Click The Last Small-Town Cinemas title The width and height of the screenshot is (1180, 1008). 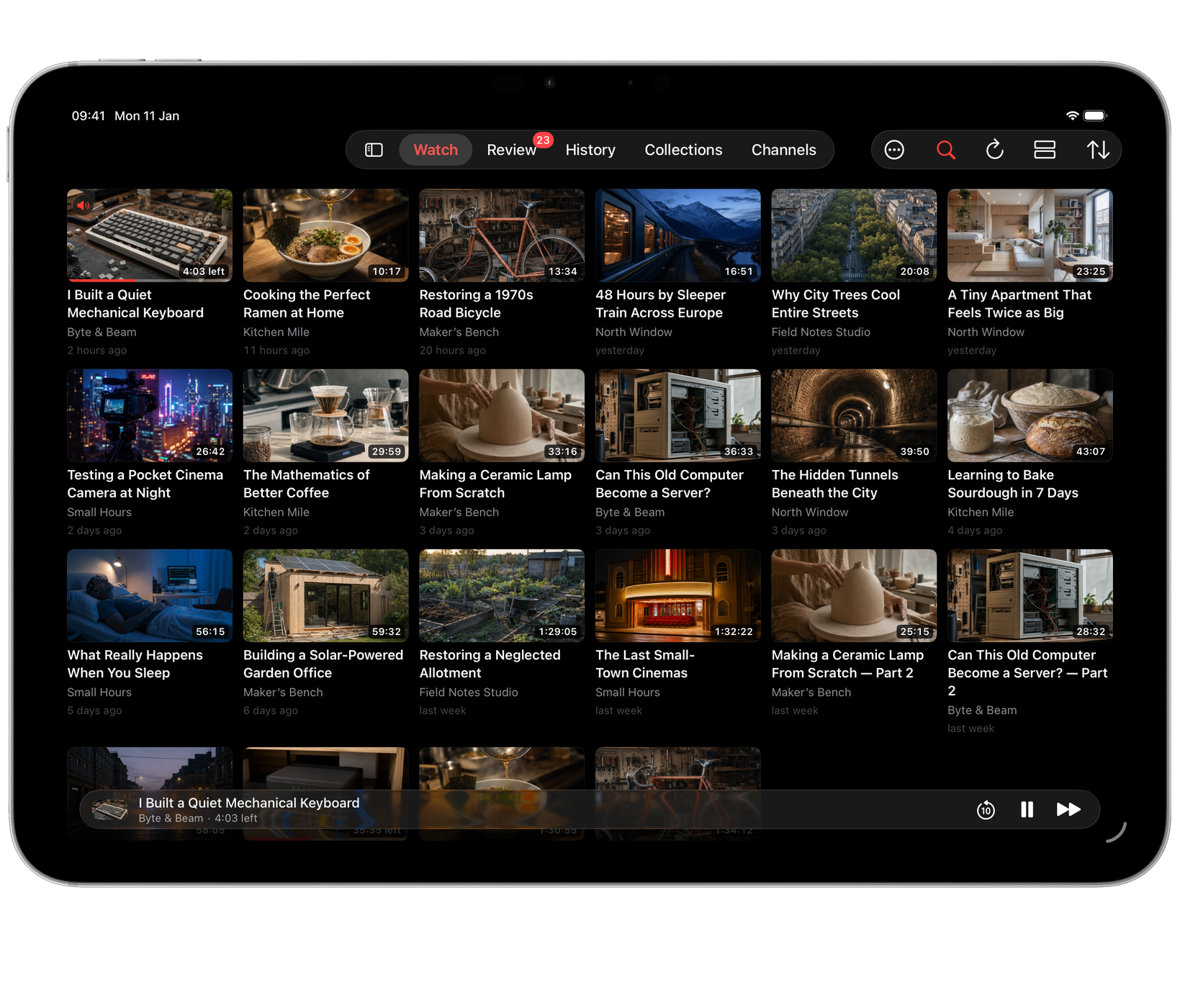pos(645,664)
